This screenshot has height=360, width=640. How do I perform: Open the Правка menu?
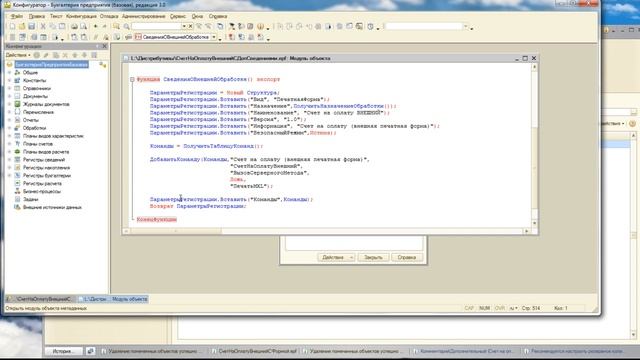(x=37, y=16)
